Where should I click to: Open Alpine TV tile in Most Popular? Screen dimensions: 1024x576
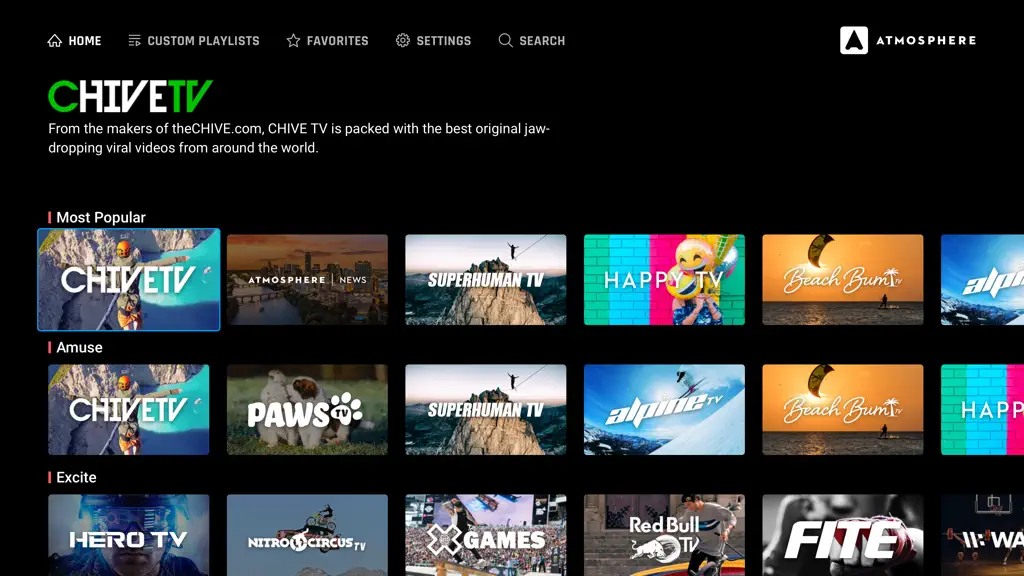point(982,280)
